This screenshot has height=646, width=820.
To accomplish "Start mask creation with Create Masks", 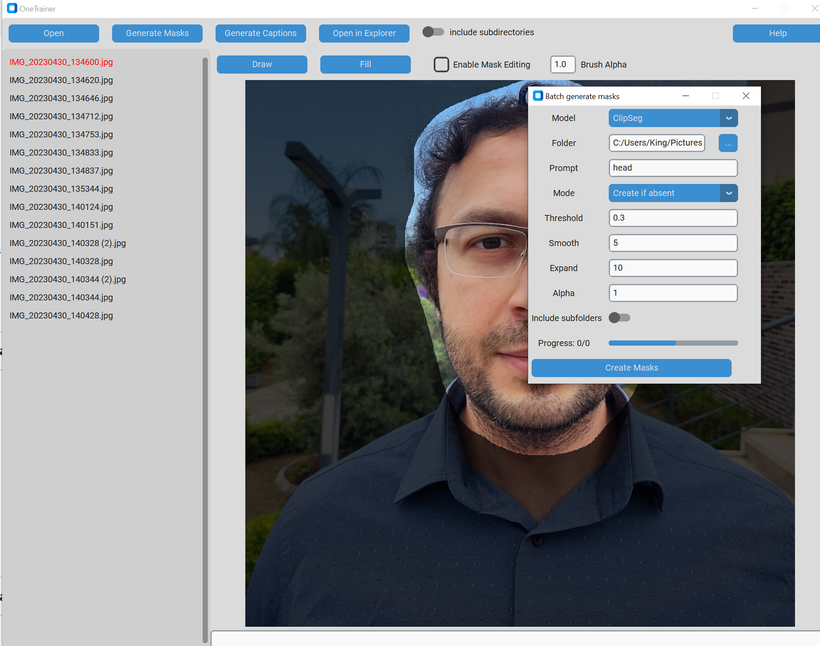I will click(631, 367).
